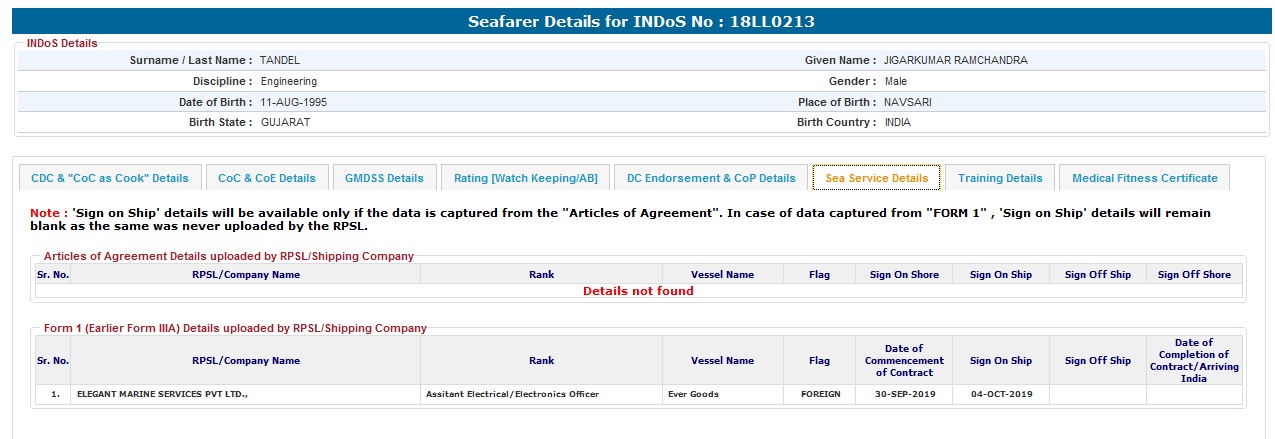
Task: Click the Sign Off Shore column header
Action: tap(1194, 274)
